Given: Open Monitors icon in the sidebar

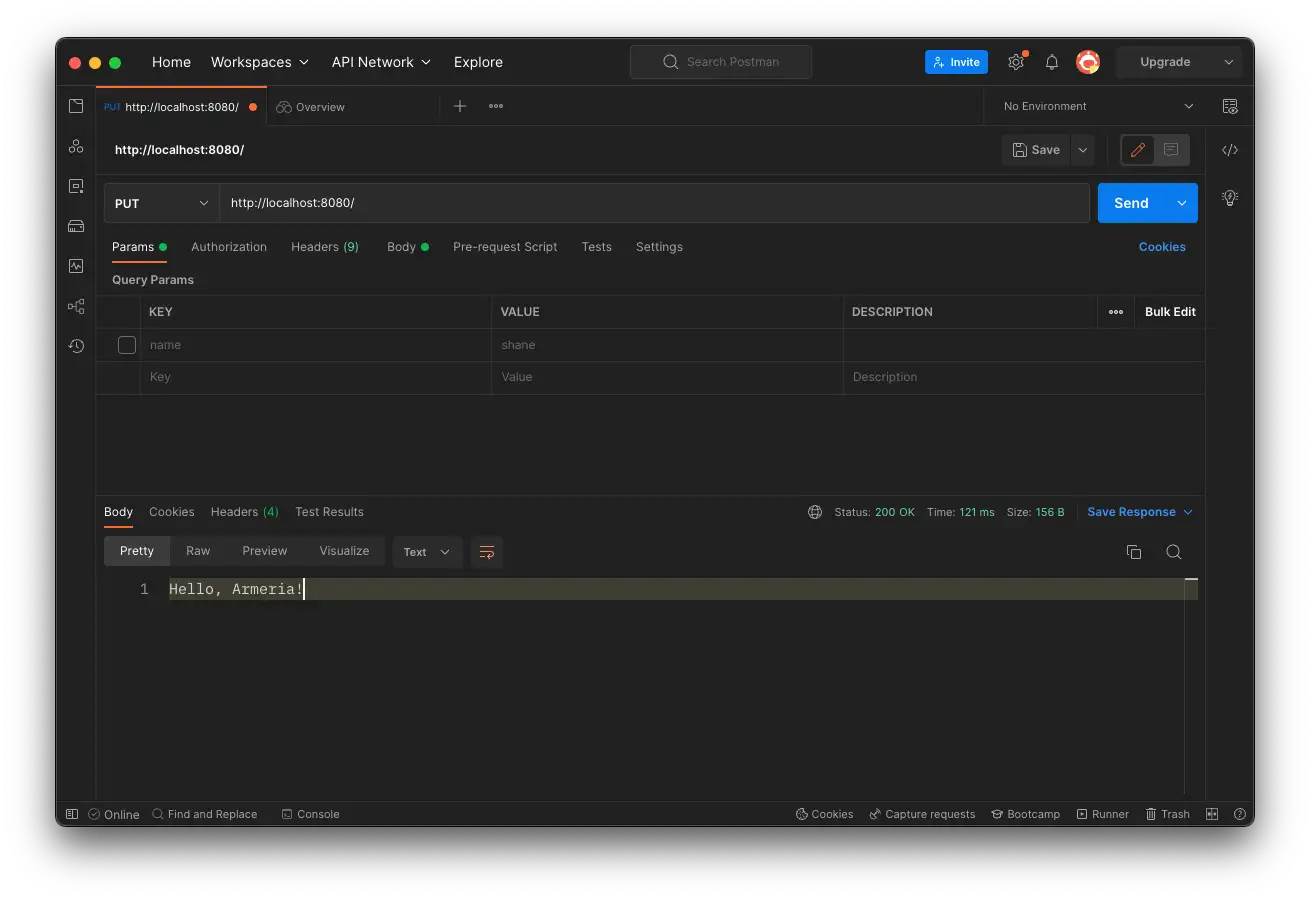Looking at the screenshot, I should (x=76, y=266).
